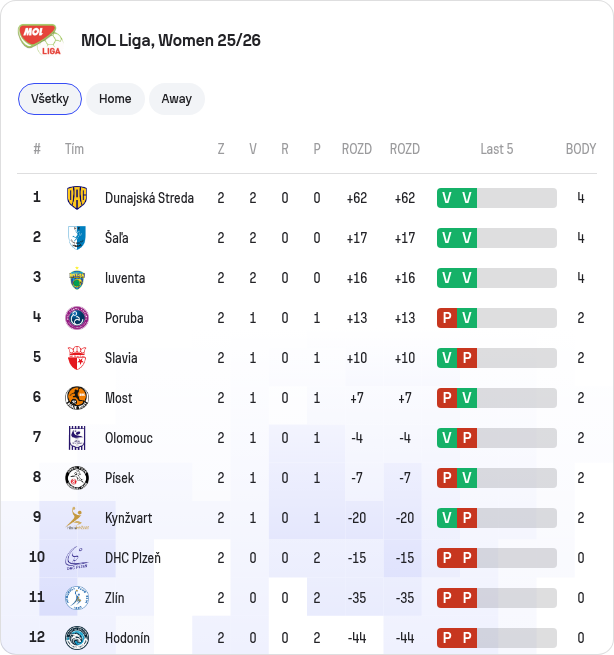Switch to the Všetky standings tab
The height and width of the screenshot is (655, 614).
50,99
